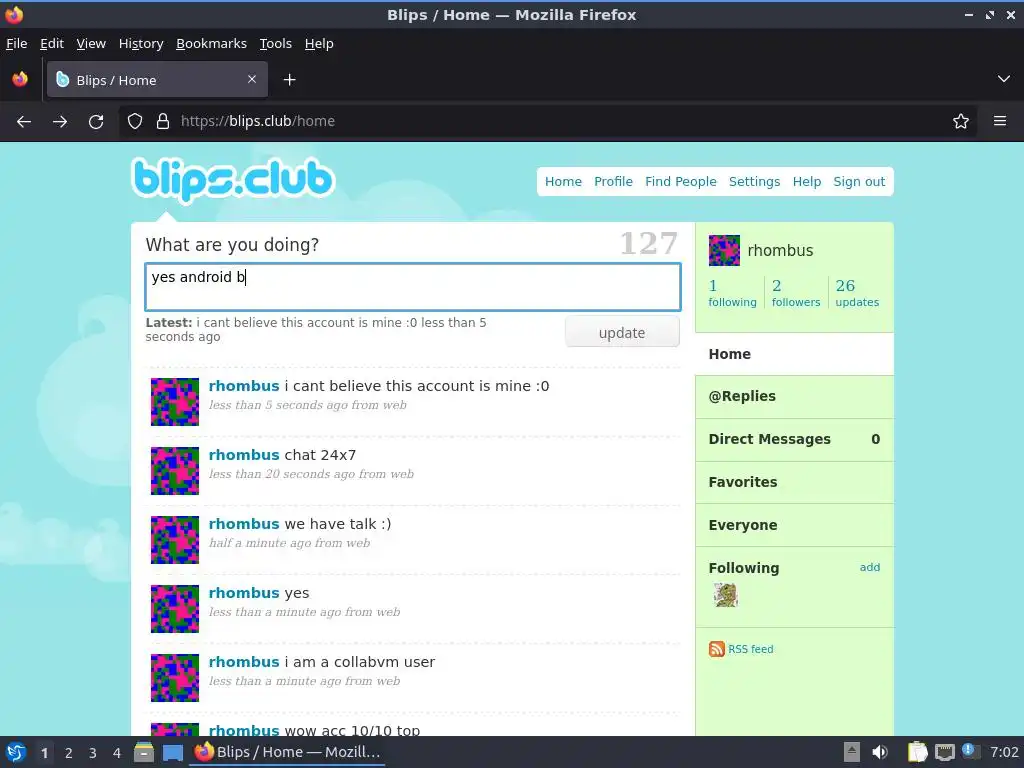This screenshot has width=1024, height=768.
Task: Open the Firefox hamburger menu
Action: pyautogui.click(x=1000, y=121)
